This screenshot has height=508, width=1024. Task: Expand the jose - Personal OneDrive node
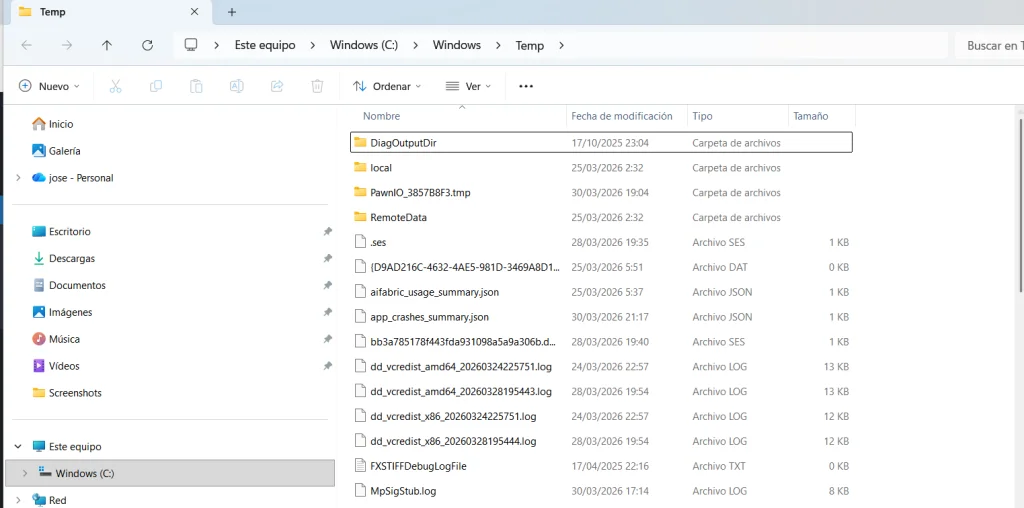[18, 178]
